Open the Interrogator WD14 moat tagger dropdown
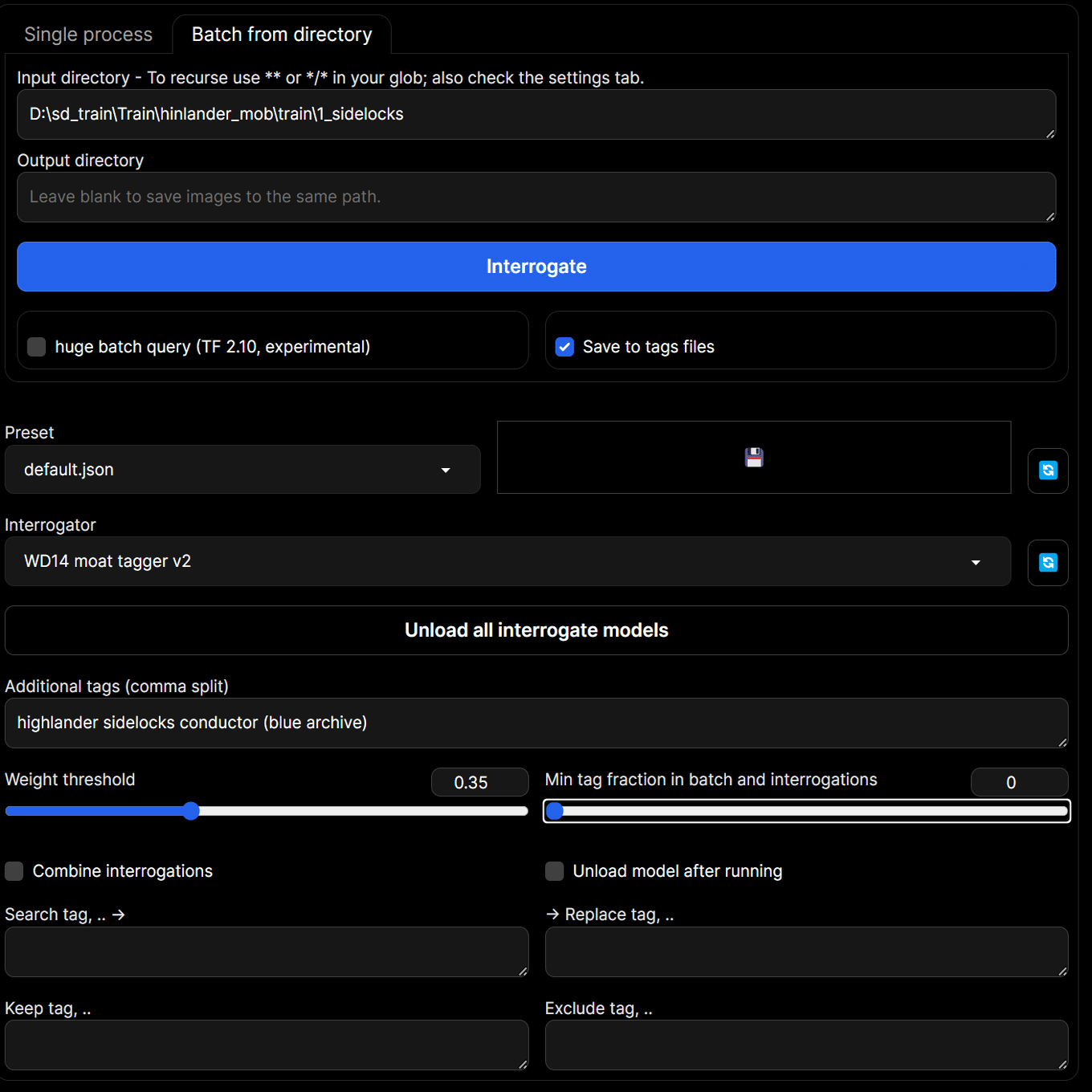 click(507, 561)
